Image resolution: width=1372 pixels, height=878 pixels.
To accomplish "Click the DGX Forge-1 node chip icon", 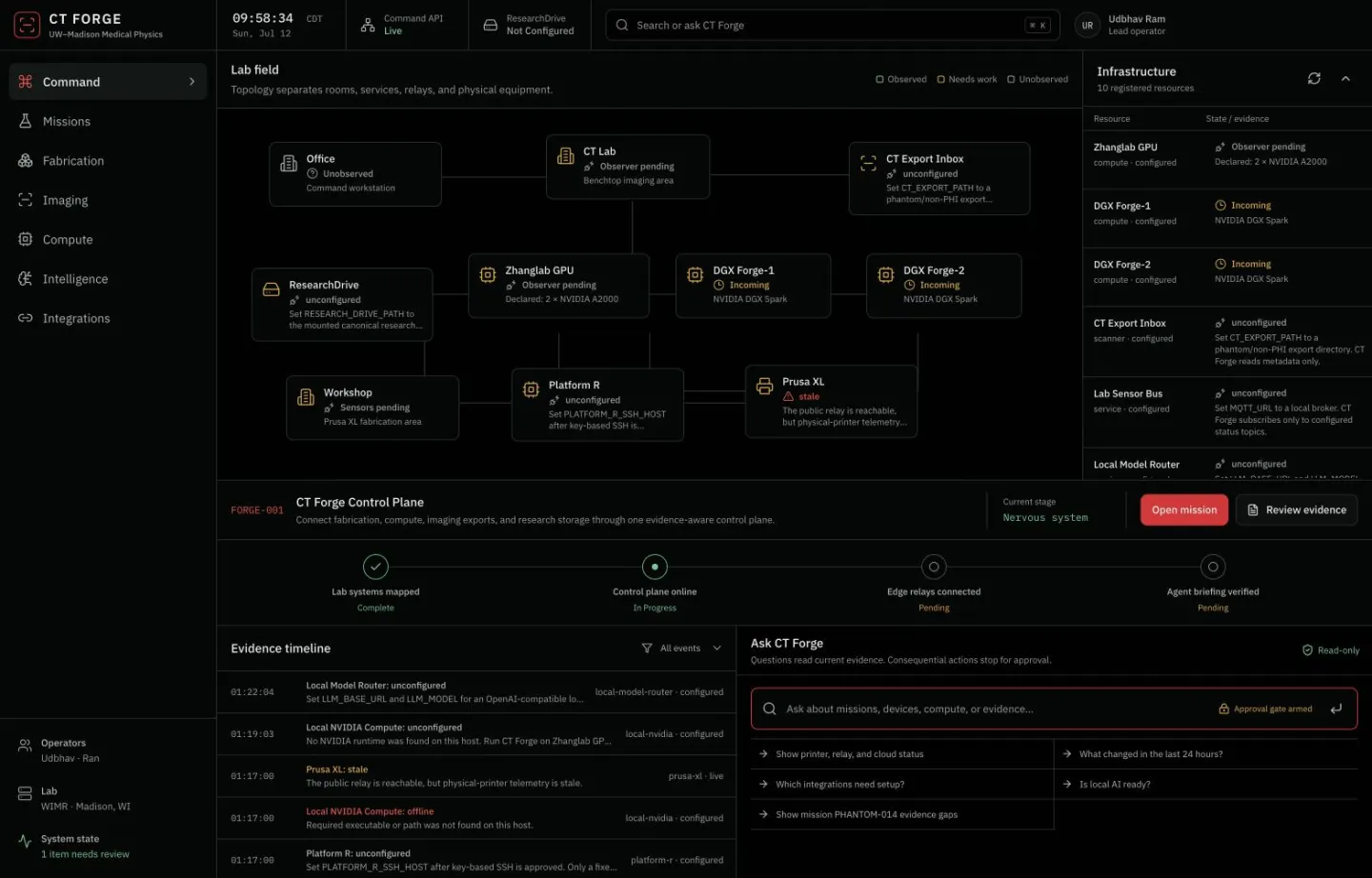I will [695, 275].
